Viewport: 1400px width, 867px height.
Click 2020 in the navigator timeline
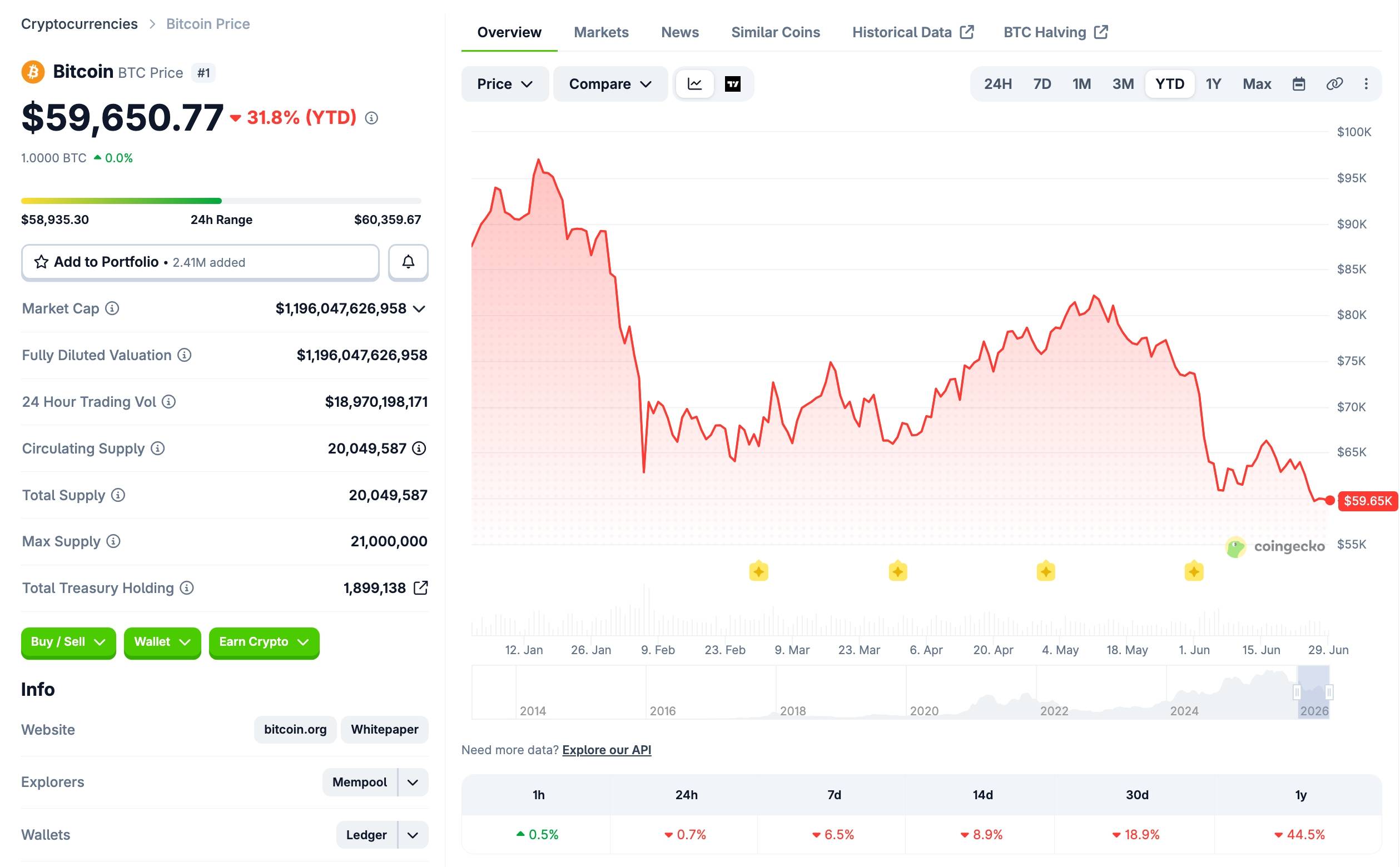pyautogui.click(x=924, y=711)
